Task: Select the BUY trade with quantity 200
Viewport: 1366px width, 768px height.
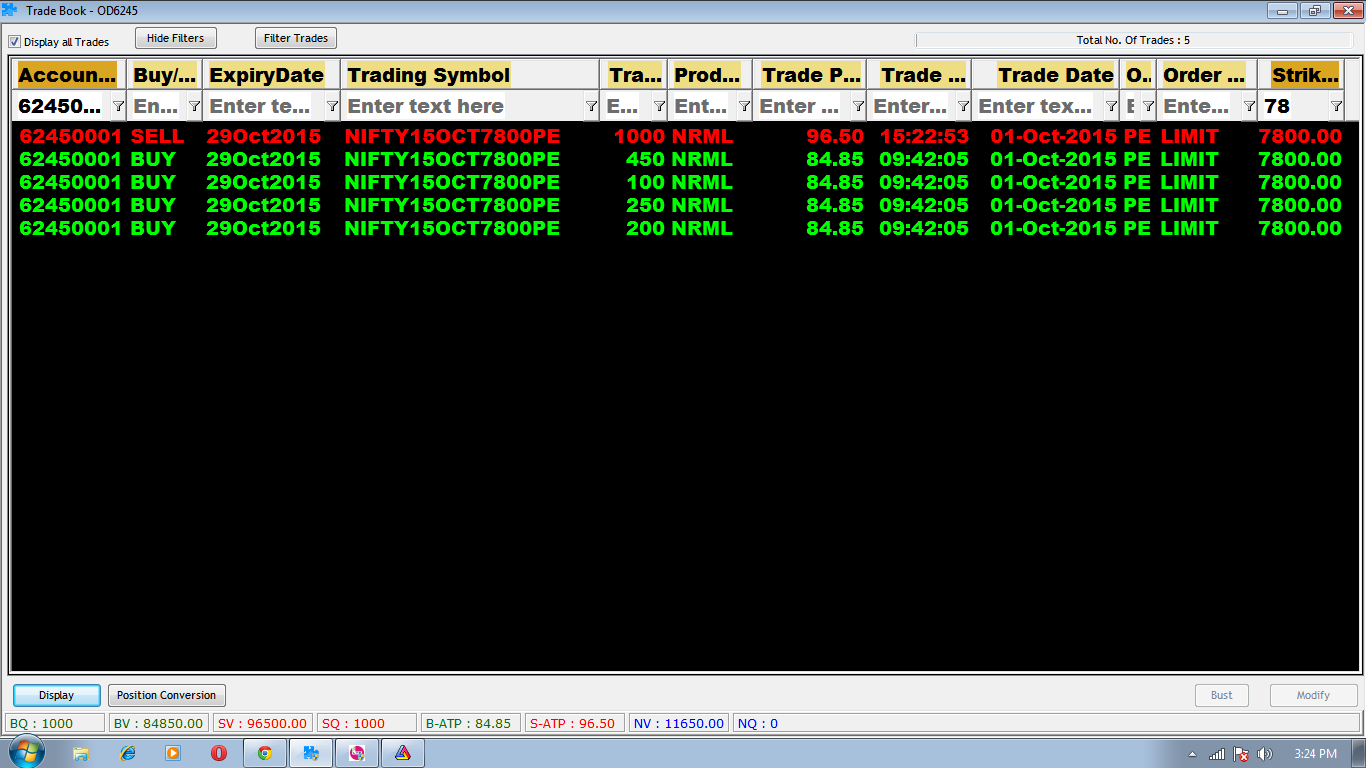Action: 682,228
